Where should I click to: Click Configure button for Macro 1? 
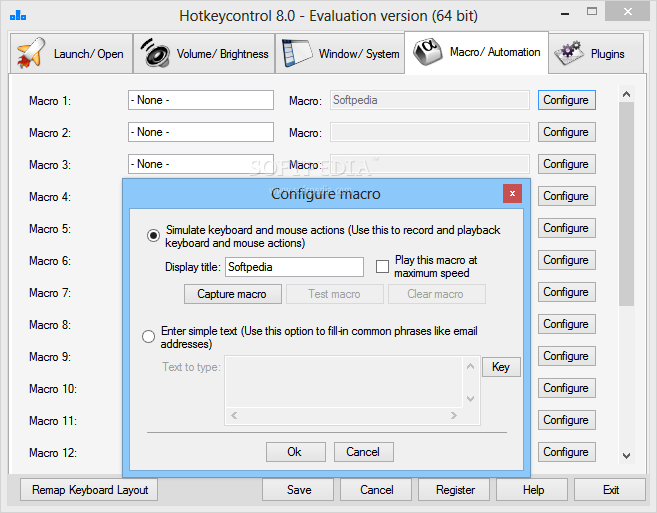[x=566, y=100]
